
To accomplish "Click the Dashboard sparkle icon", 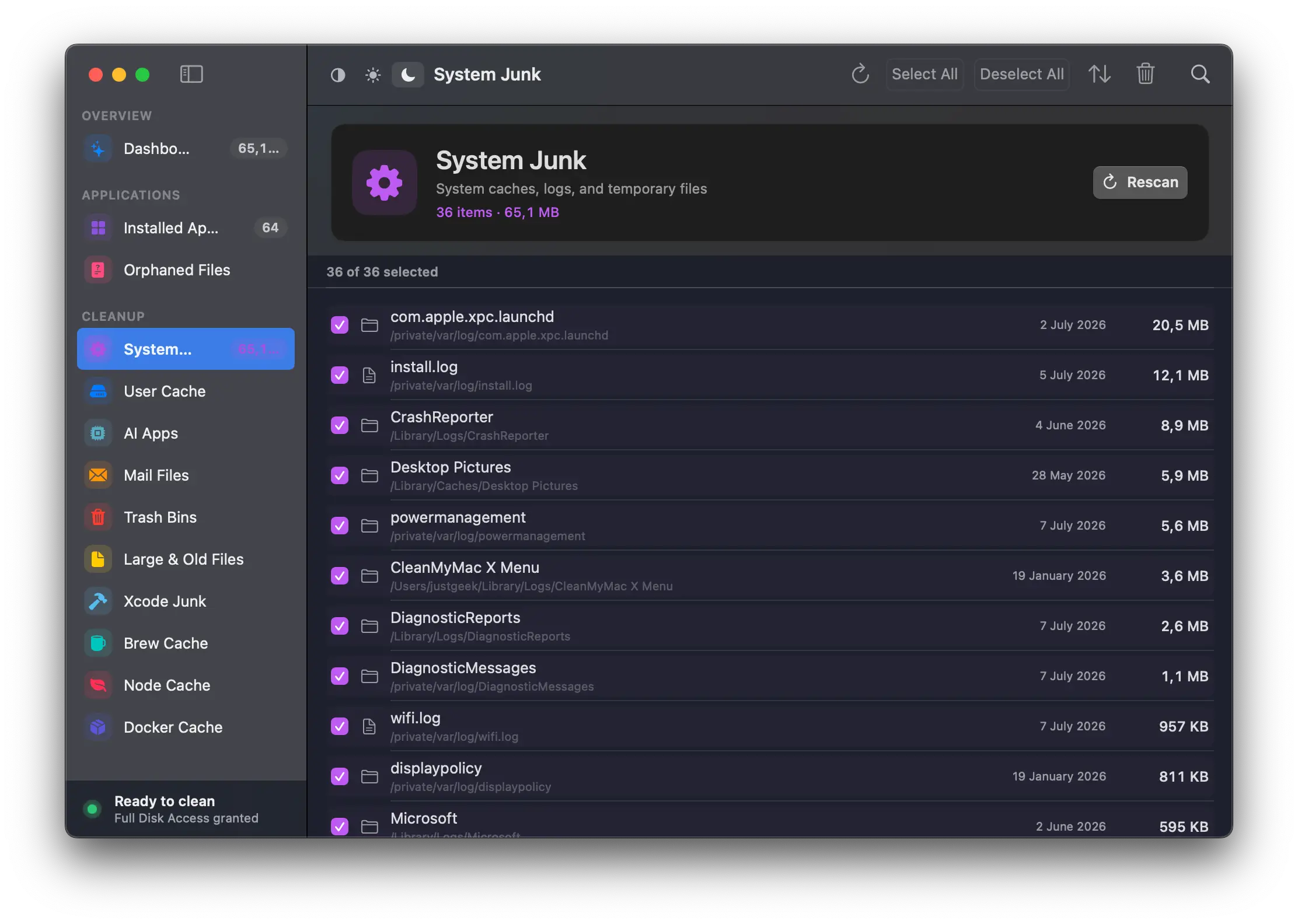I will (x=98, y=149).
